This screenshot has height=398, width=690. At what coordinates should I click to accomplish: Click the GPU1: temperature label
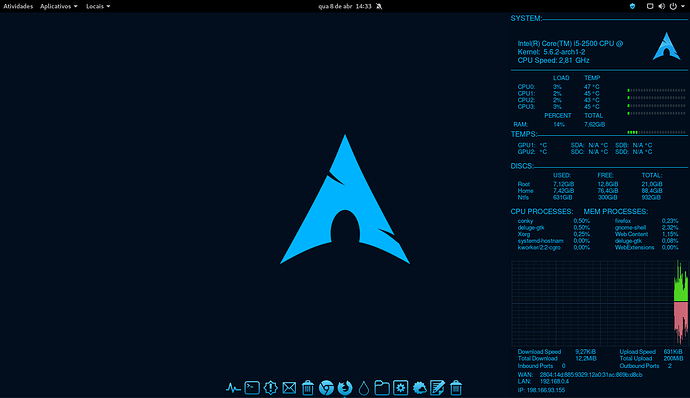coord(526,145)
